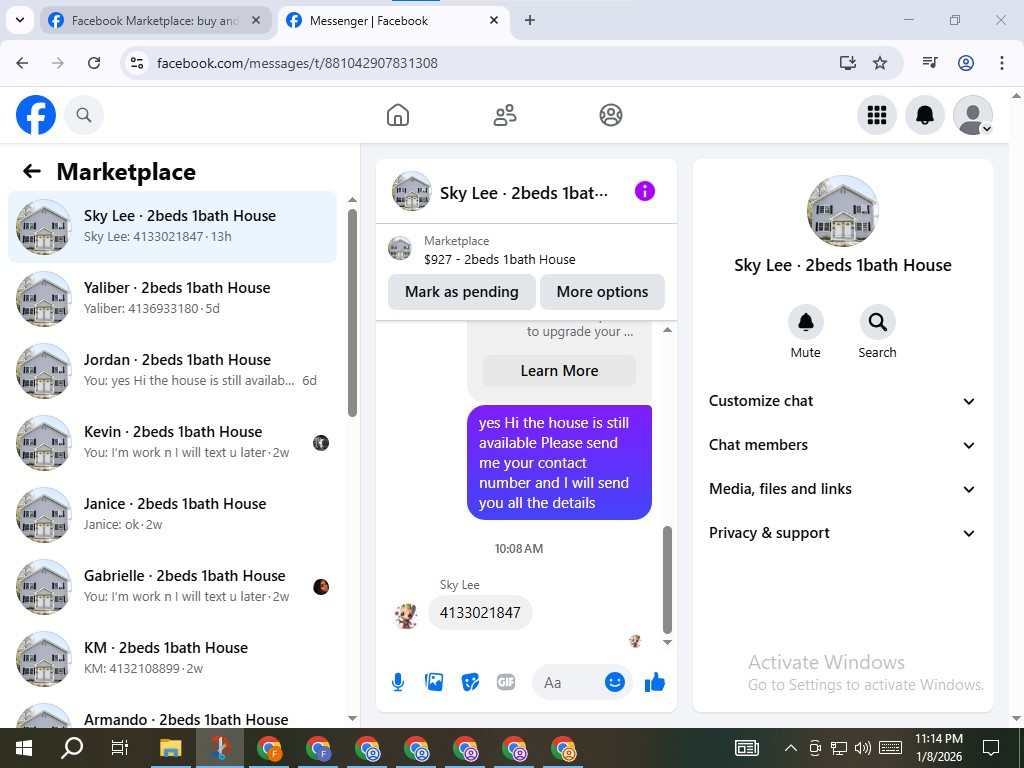Open Task View on taskbar
The width and height of the screenshot is (1024, 768).
tap(120, 748)
